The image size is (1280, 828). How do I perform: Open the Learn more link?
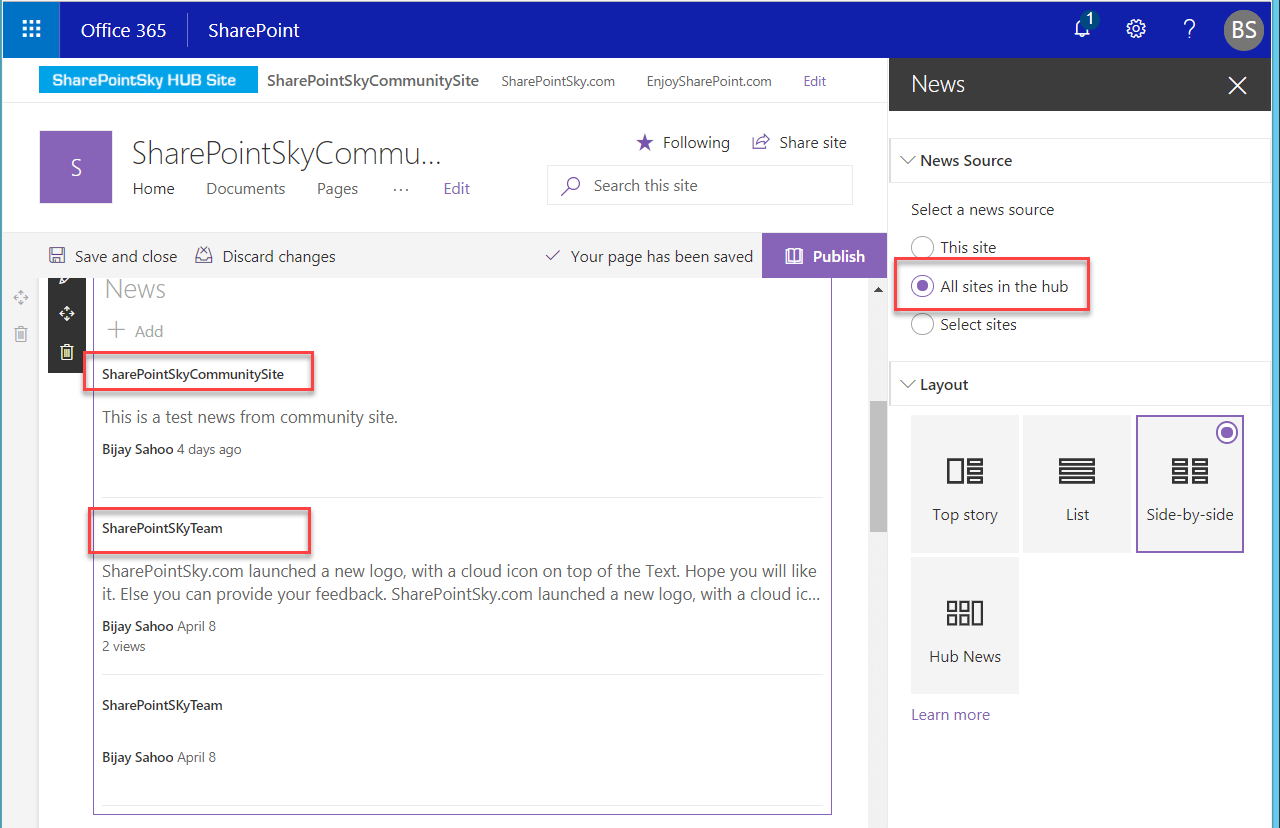pyautogui.click(x=950, y=714)
